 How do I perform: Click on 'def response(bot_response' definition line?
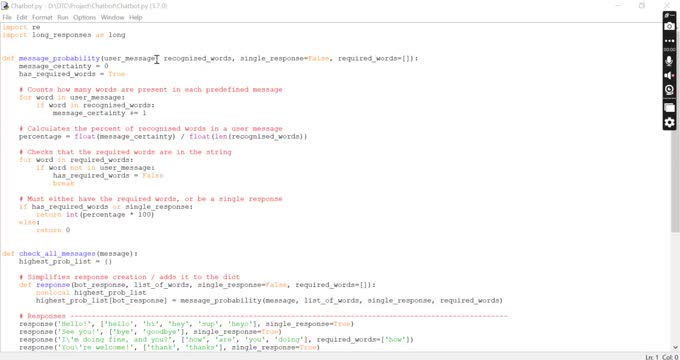[197, 285]
